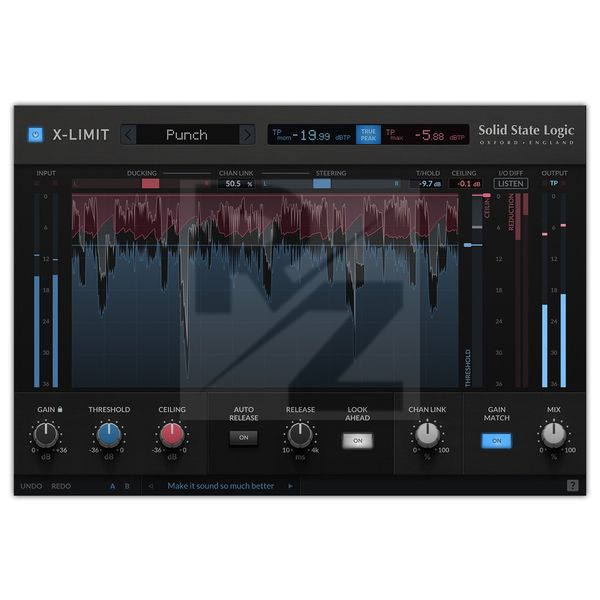600x600 pixels.
Task: Adjust the red DUCKING slider handle
Action: 150,184
